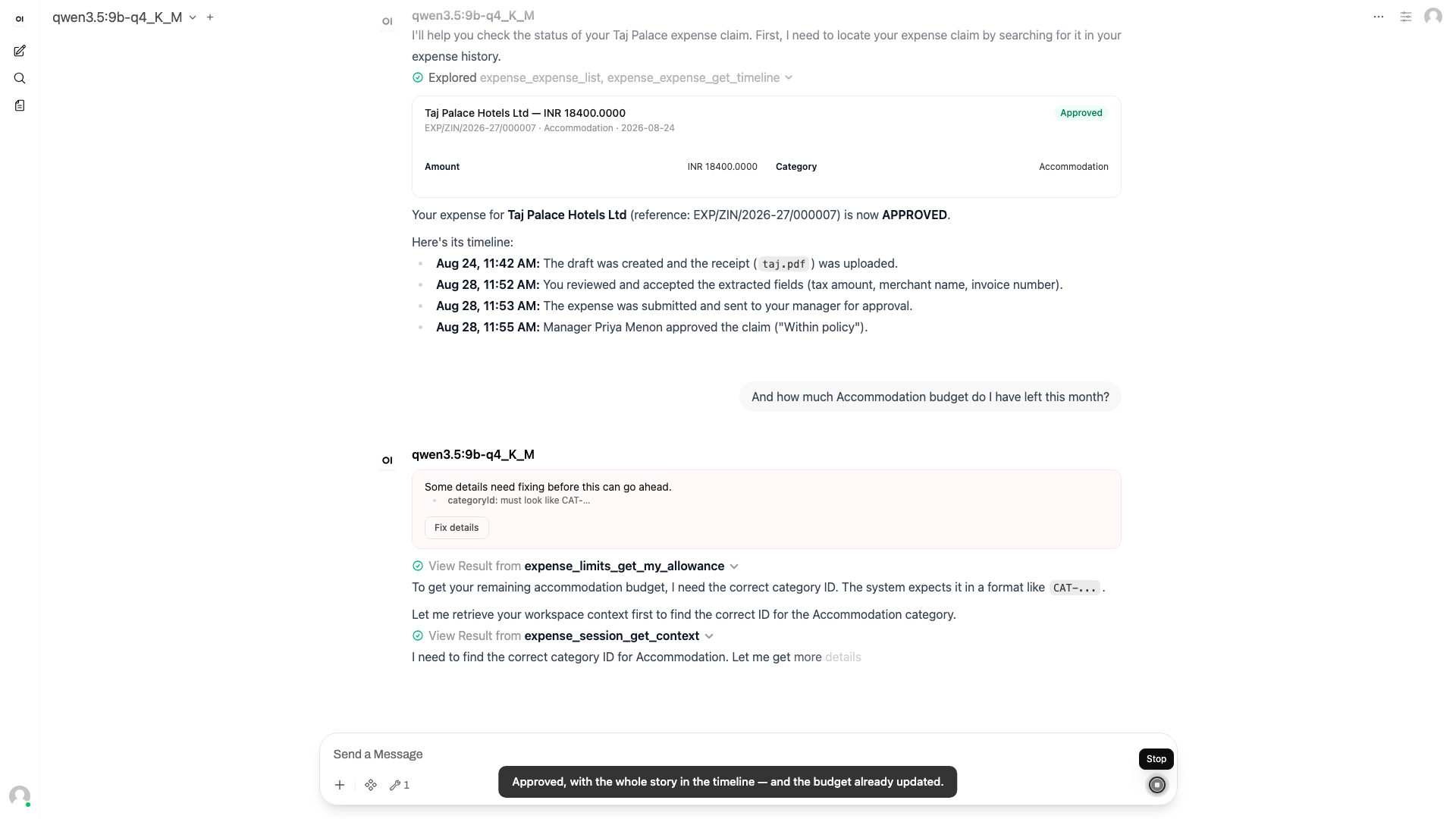The height and width of the screenshot is (819, 1456).
Task: Start a new chat with the pencil icon
Action: point(20,51)
